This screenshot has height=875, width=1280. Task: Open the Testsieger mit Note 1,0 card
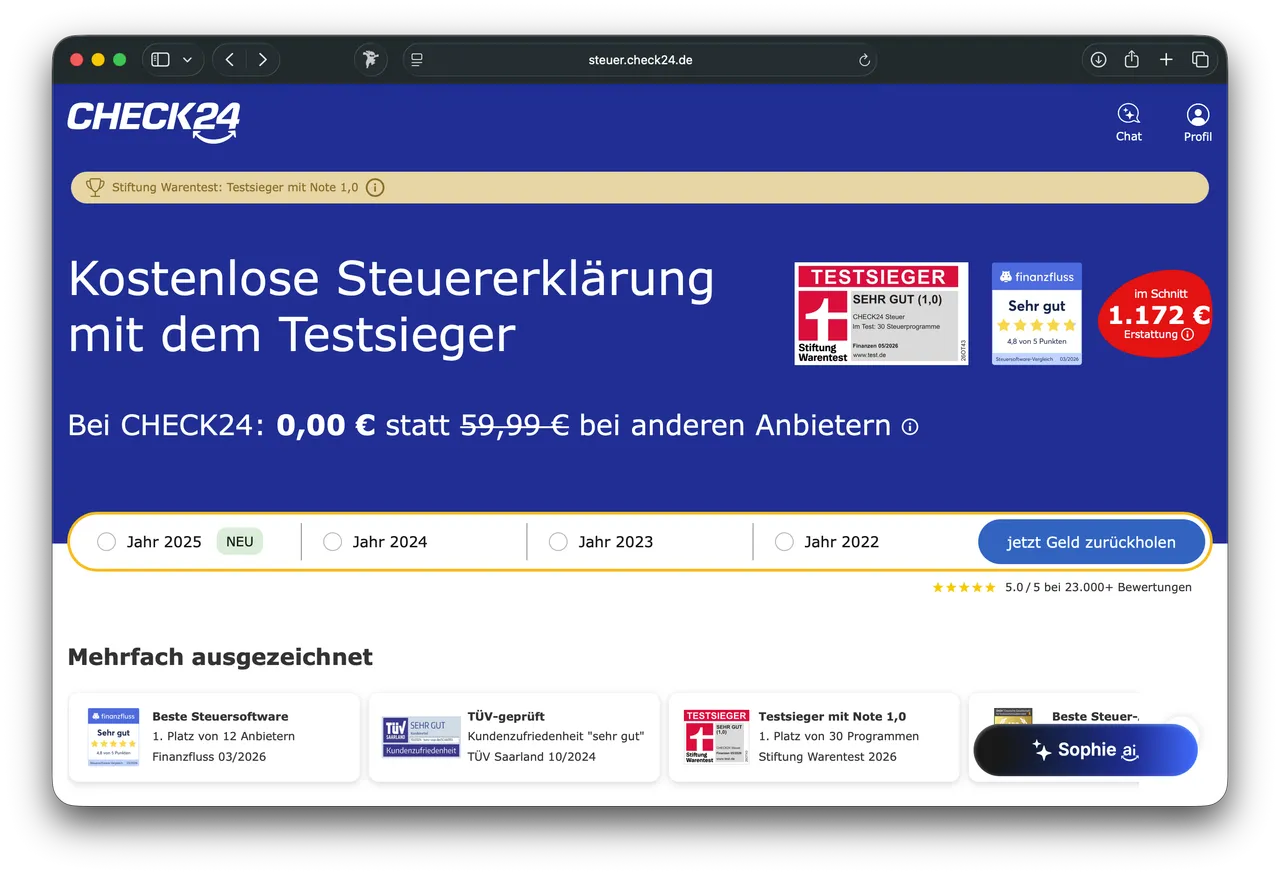[x=814, y=737]
